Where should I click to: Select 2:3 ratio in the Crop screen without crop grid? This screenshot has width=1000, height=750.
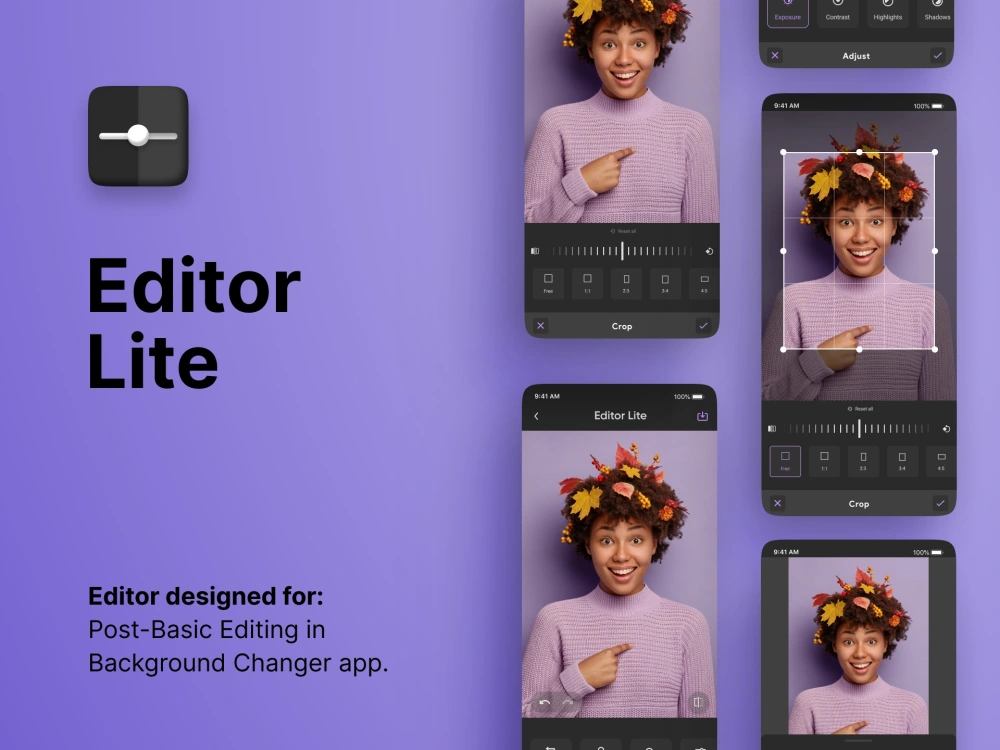626,283
